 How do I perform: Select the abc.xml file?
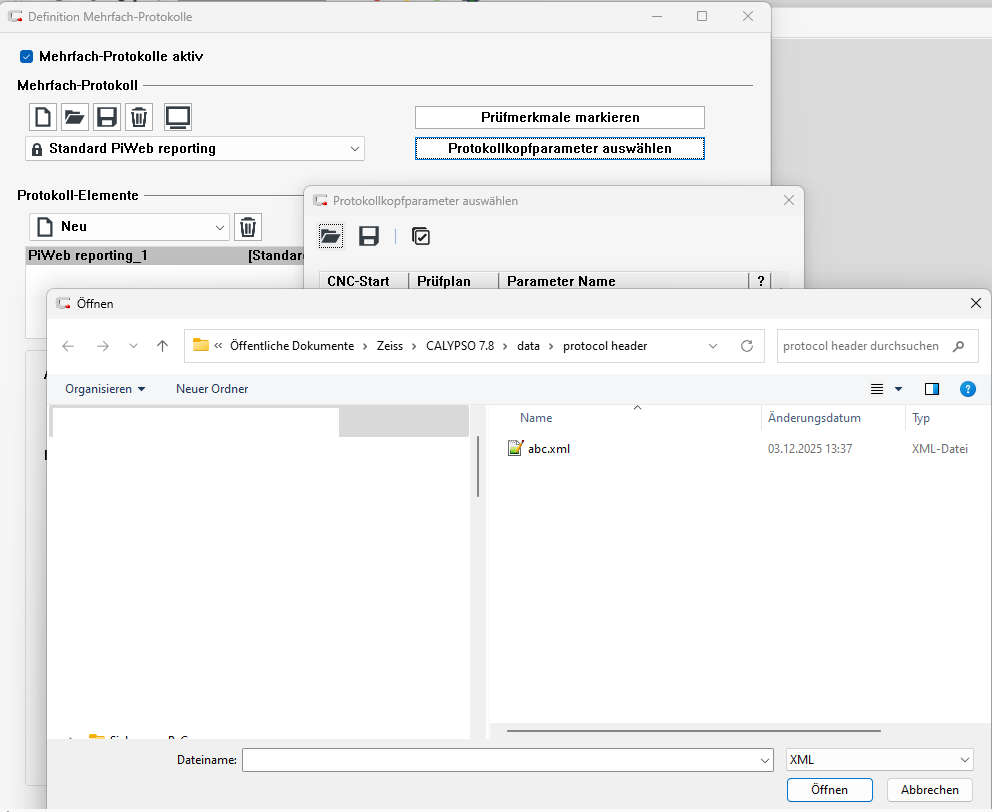pos(549,449)
